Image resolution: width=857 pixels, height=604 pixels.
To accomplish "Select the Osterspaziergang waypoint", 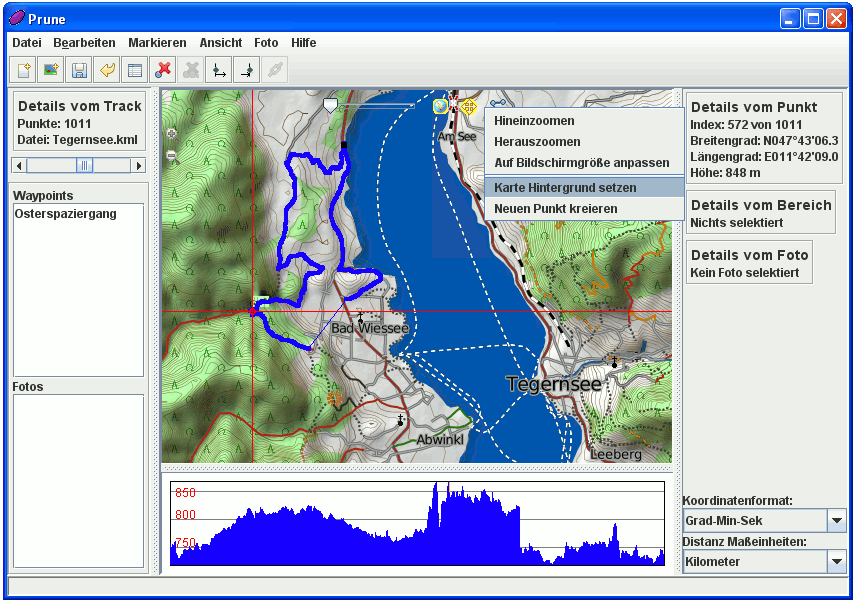I will [66, 214].
